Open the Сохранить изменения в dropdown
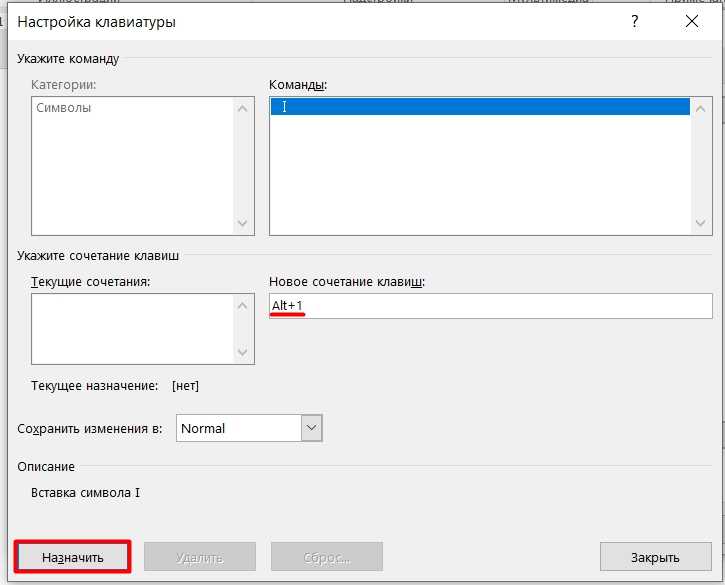Screen dimensions: 725x585 pos(312,428)
